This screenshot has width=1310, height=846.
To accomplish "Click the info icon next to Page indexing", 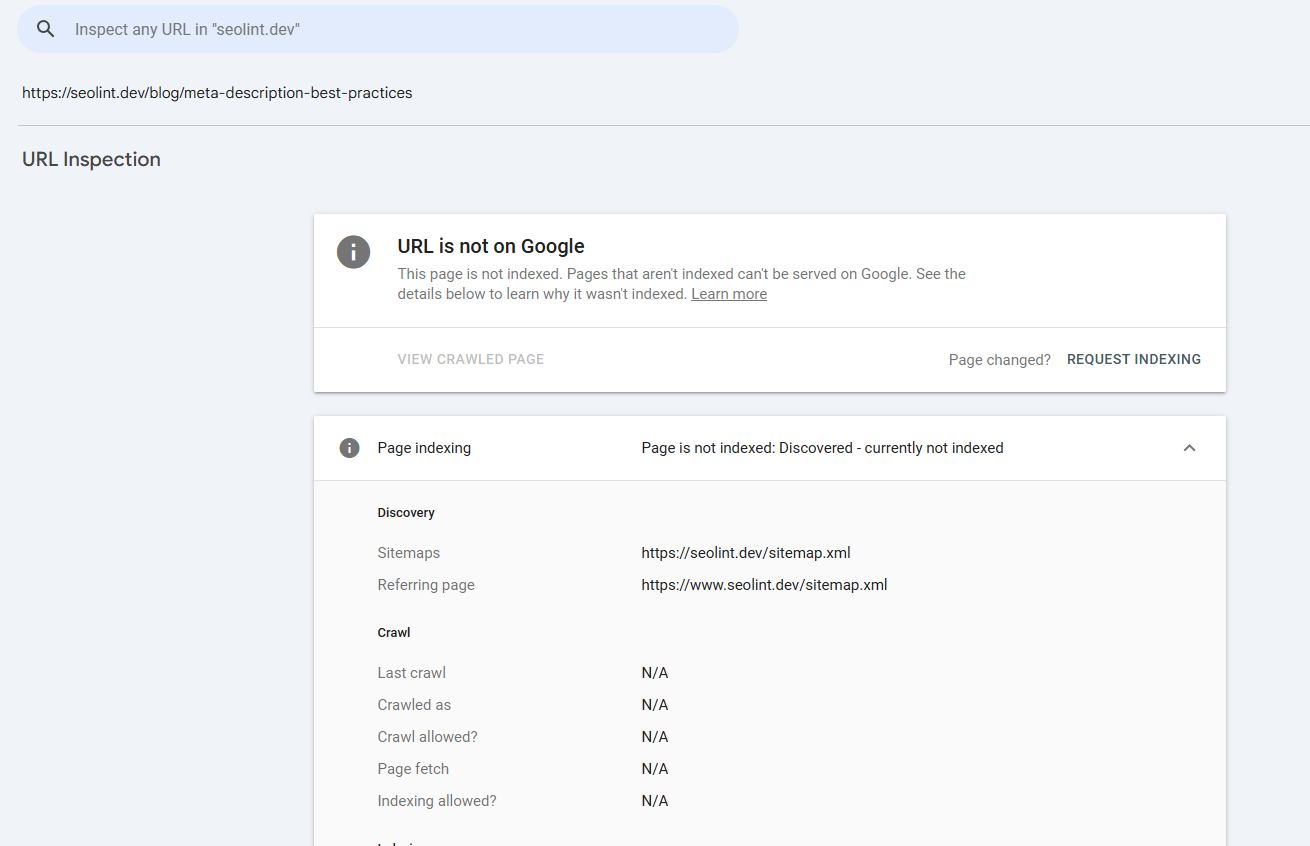I will pyautogui.click(x=349, y=447).
